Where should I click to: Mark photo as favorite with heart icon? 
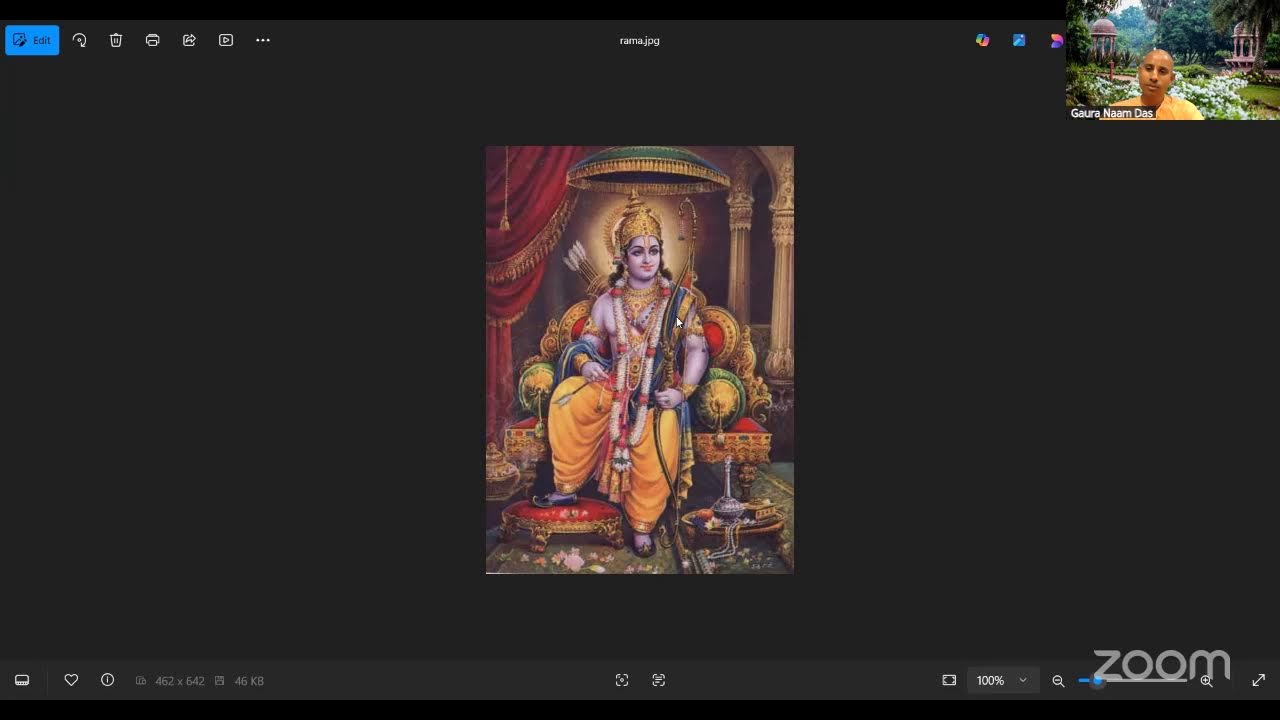pos(71,680)
